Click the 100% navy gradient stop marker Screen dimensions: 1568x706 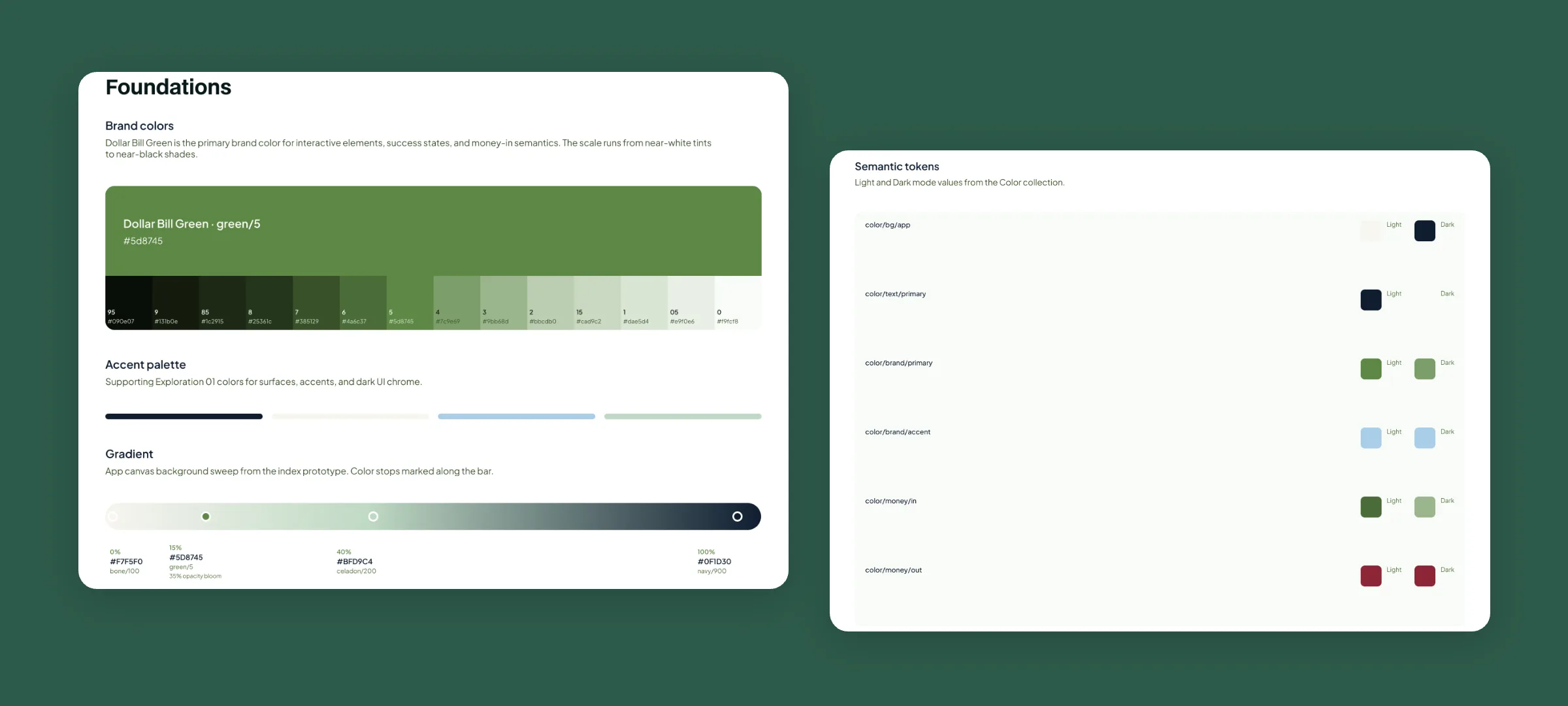(737, 516)
